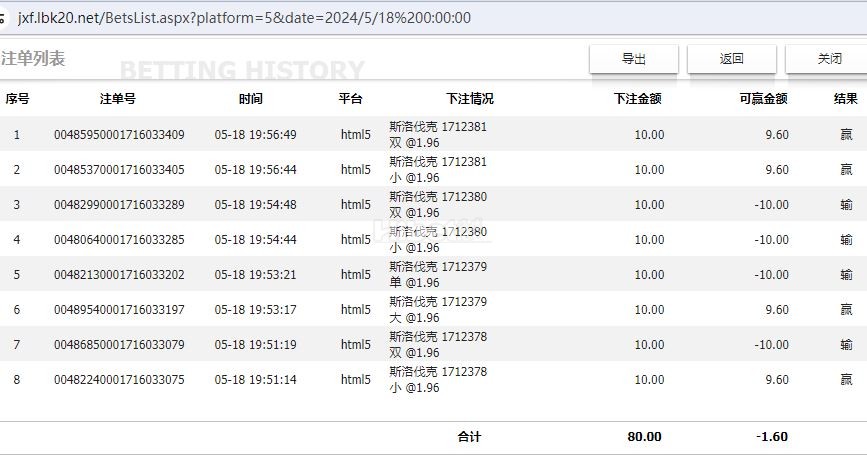Click the time 05-18 19:53:17
This screenshot has height=460, width=867.
[x=255, y=310]
